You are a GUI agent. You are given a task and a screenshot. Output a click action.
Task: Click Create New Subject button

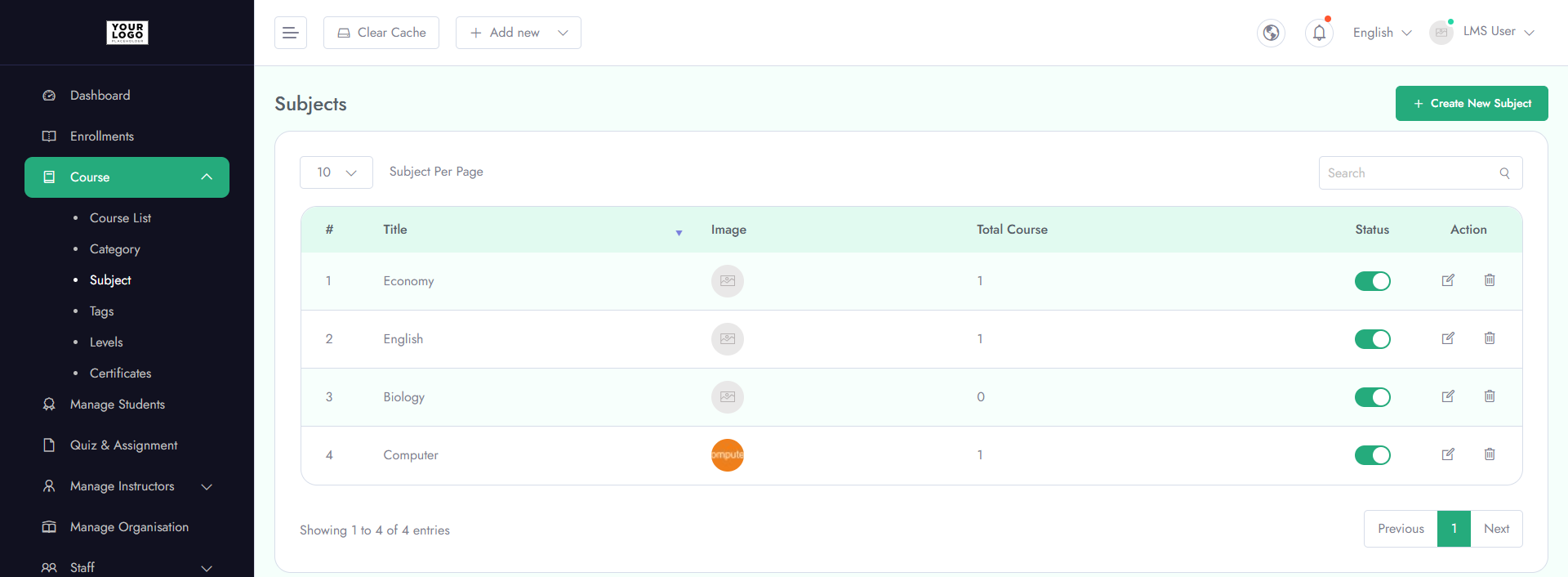click(1472, 104)
